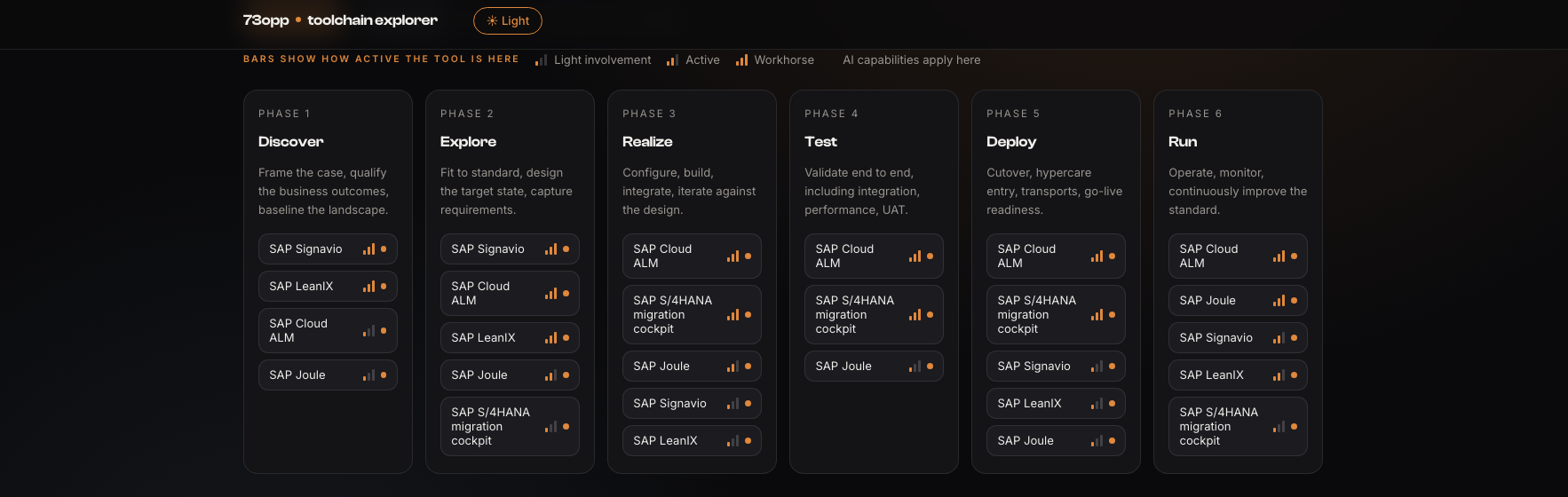This screenshot has width=1568, height=497.
Task: Click the AI dot on Test's migration cockpit
Action: [930, 315]
